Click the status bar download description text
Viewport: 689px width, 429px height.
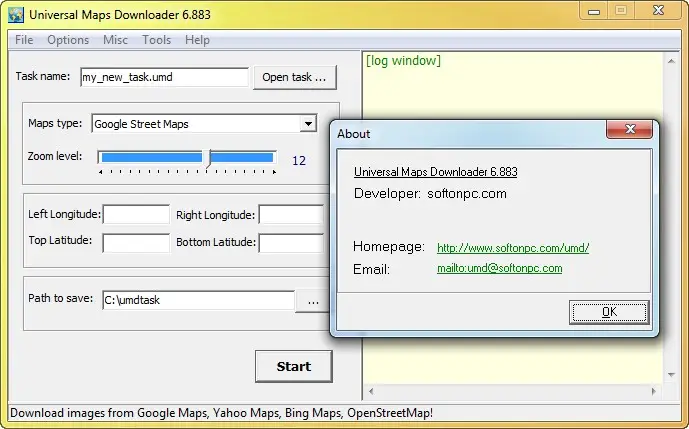(x=221, y=413)
